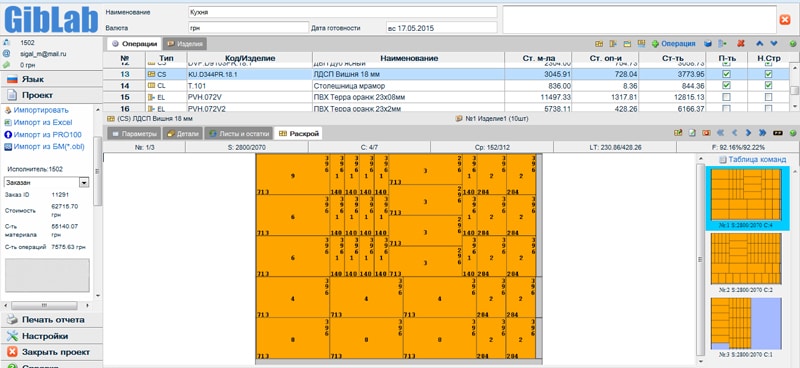This screenshot has width=800, height=368.
Task: Open the Настройки section
Action: pos(51,336)
